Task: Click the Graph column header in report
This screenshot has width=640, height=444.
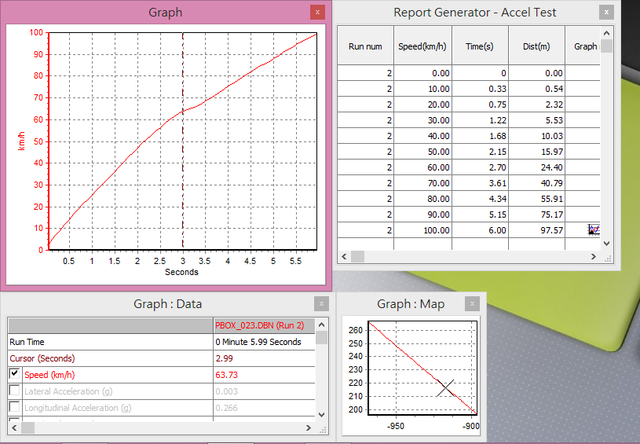Action: [583, 45]
